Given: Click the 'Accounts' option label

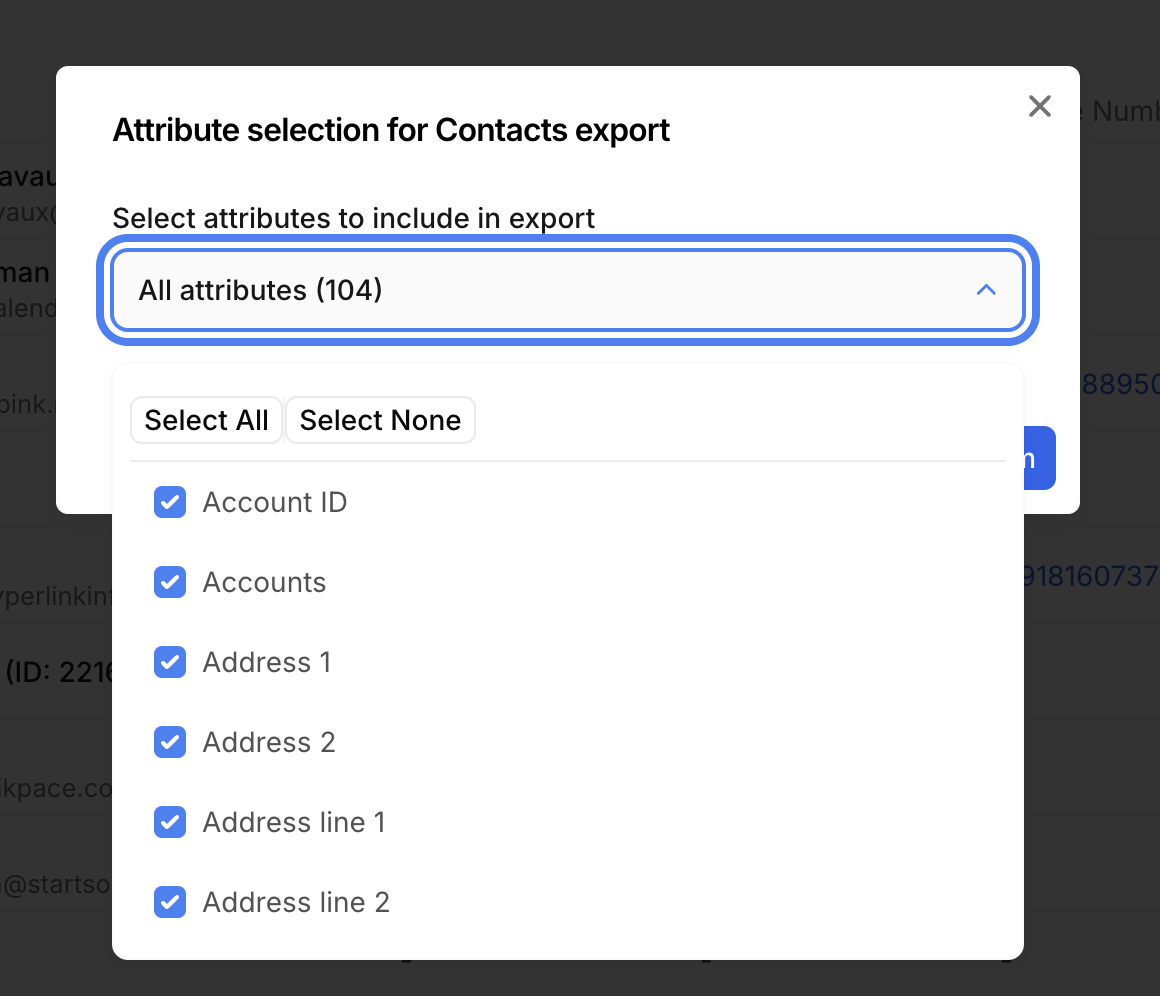Looking at the screenshot, I should (x=264, y=582).
